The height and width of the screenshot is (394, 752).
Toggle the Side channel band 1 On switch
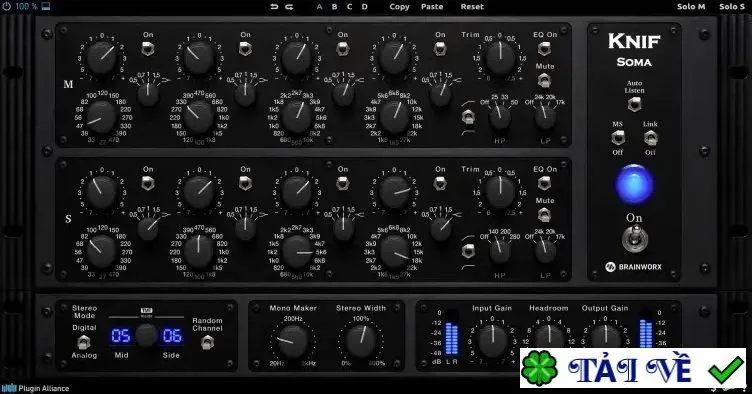148,183
